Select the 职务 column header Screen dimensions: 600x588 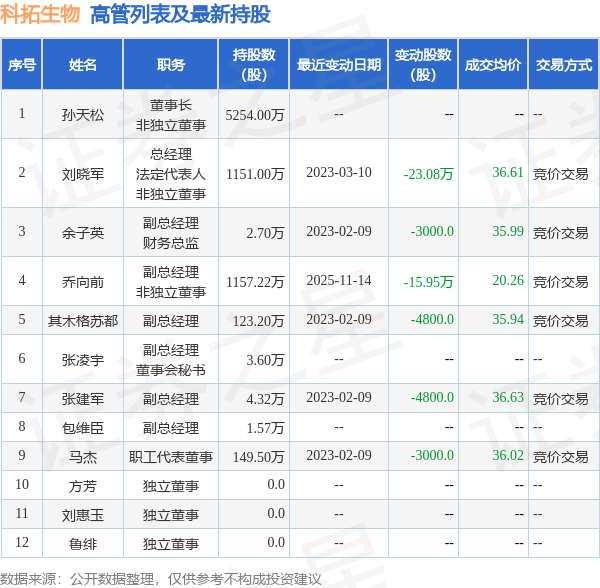tap(171, 64)
